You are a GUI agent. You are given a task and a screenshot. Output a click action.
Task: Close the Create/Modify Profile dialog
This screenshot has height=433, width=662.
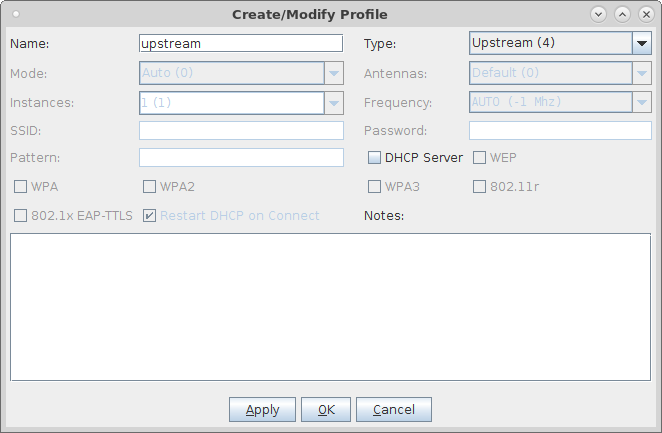pos(645,14)
